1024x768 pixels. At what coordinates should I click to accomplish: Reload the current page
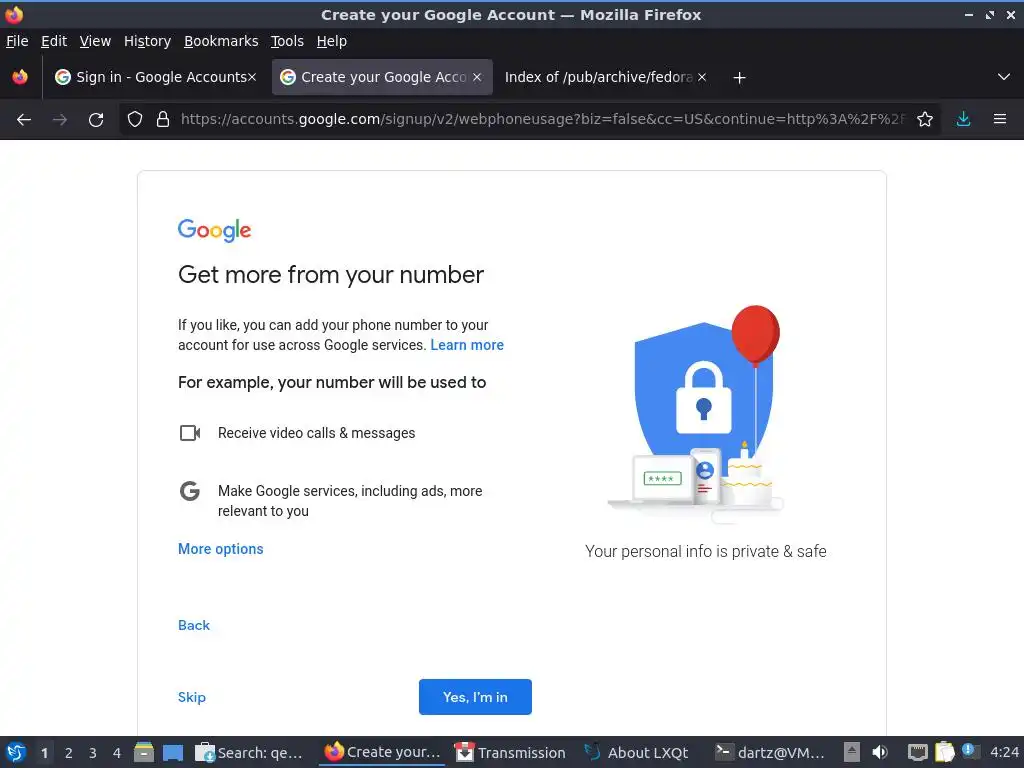pyautogui.click(x=96, y=120)
